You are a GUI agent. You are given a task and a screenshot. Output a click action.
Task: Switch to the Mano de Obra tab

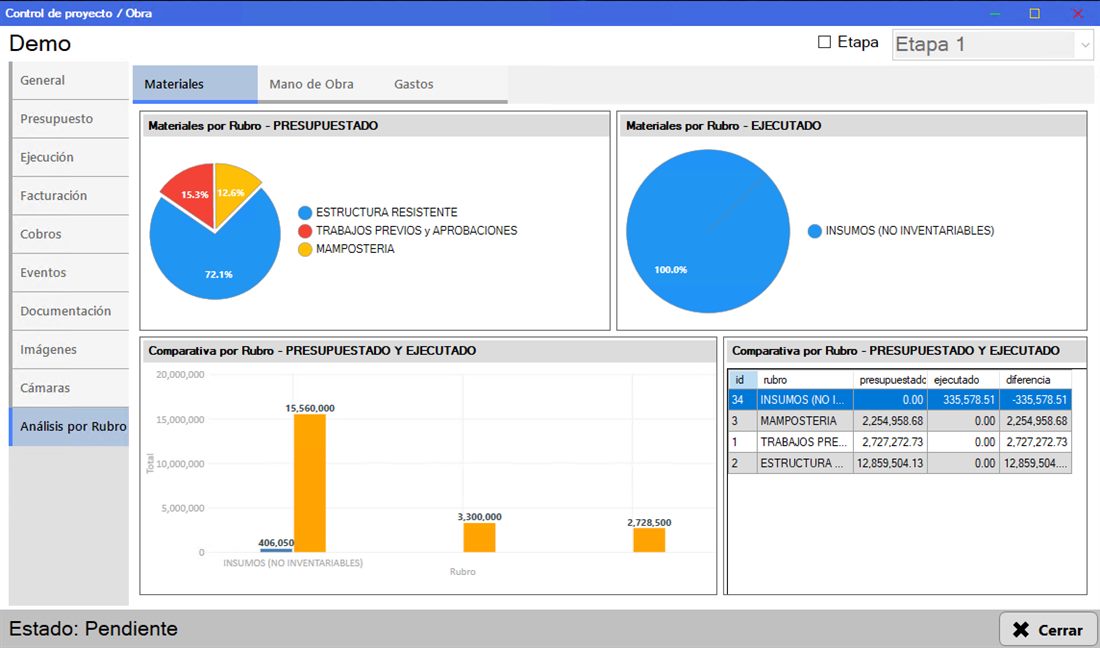coord(311,84)
